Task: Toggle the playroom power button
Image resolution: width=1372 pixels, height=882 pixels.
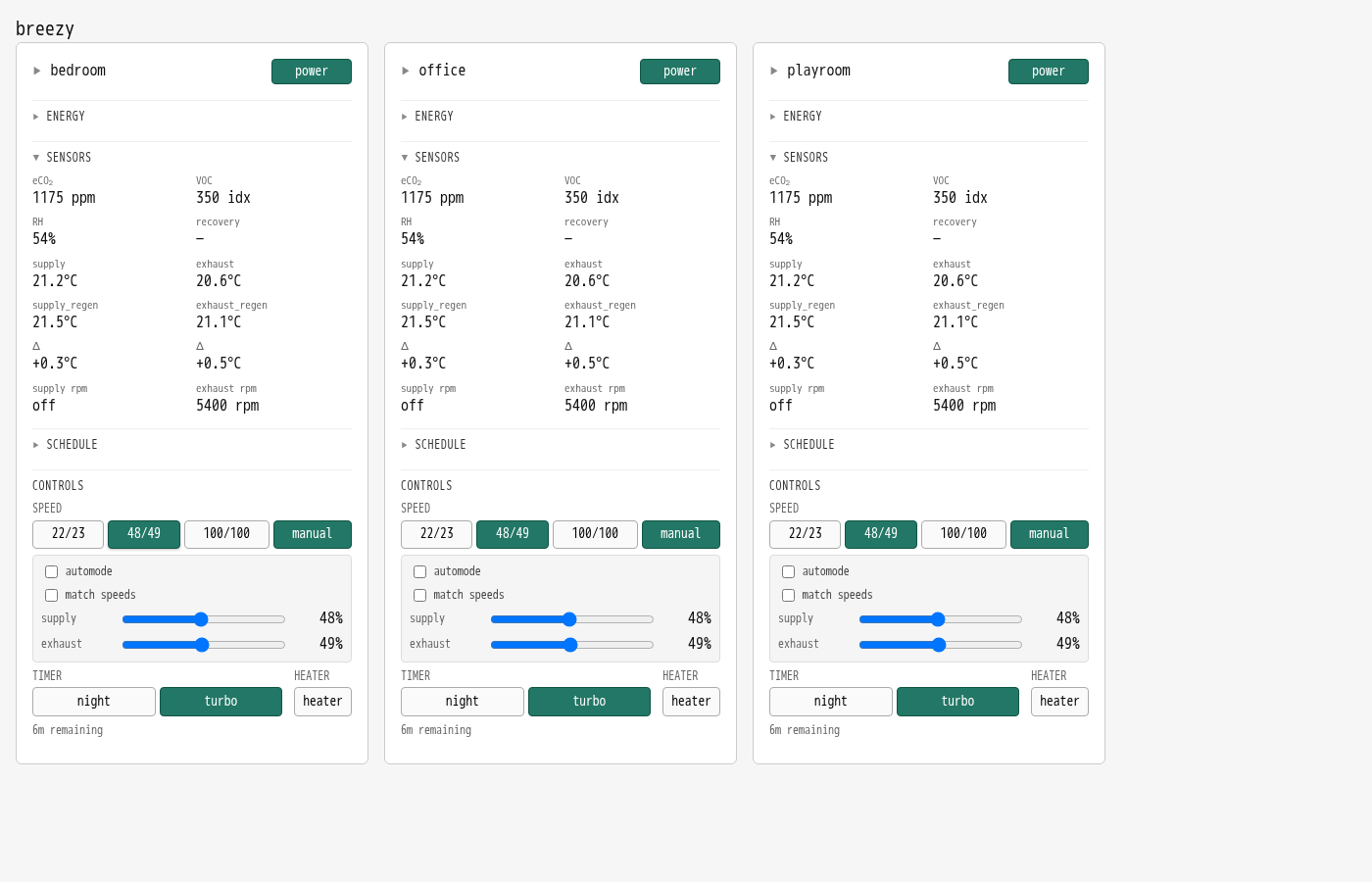Action: [1049, 72]
